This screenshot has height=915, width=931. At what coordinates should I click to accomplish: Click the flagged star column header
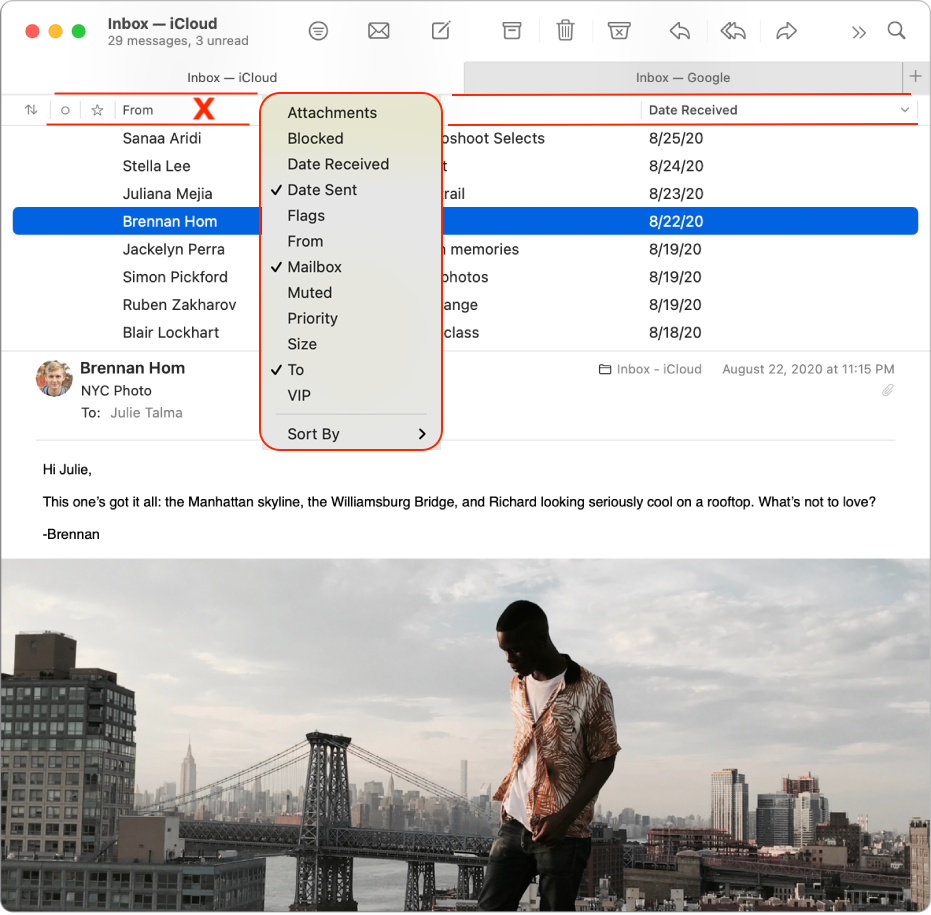tap(97, 110)
